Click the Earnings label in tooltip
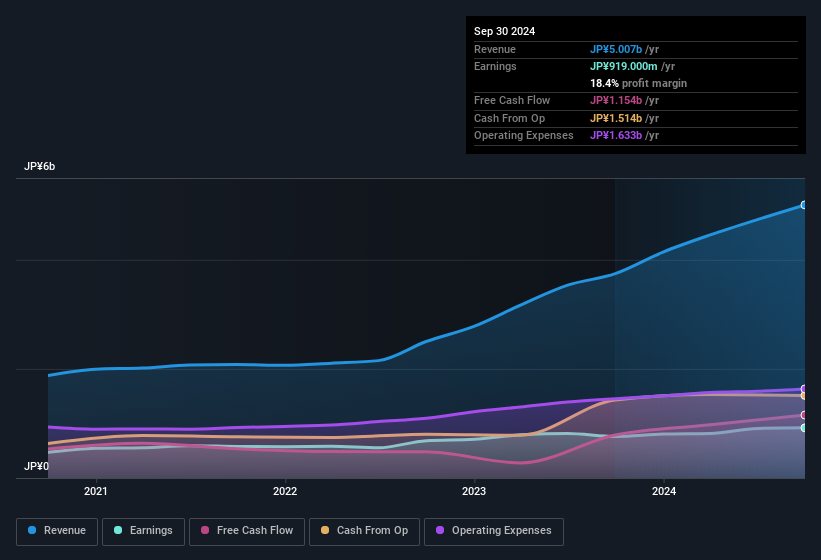Viewport: 821px width, 560px height. click(x=495, y=66)
